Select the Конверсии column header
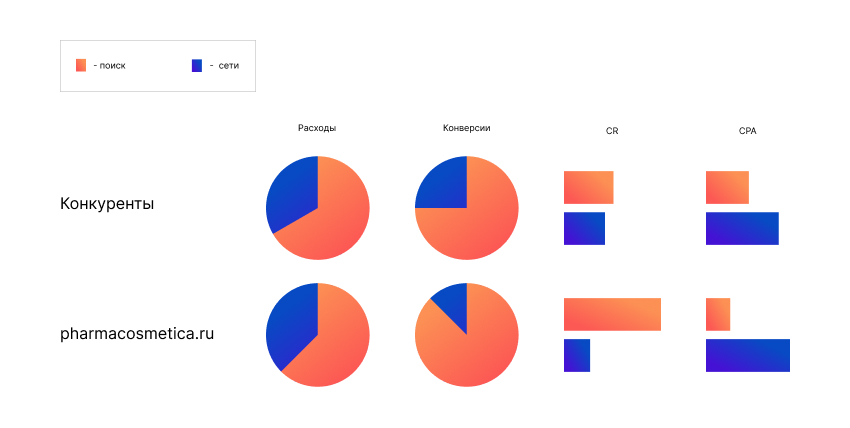The image size is (850, 428). click(x=466, y=128)
